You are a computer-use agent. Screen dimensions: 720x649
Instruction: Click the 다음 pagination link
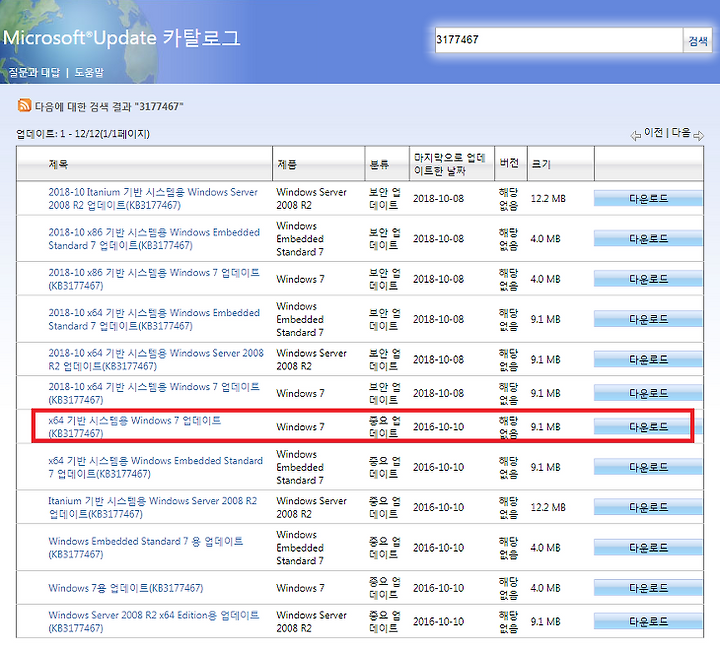(x=681, y=133)
